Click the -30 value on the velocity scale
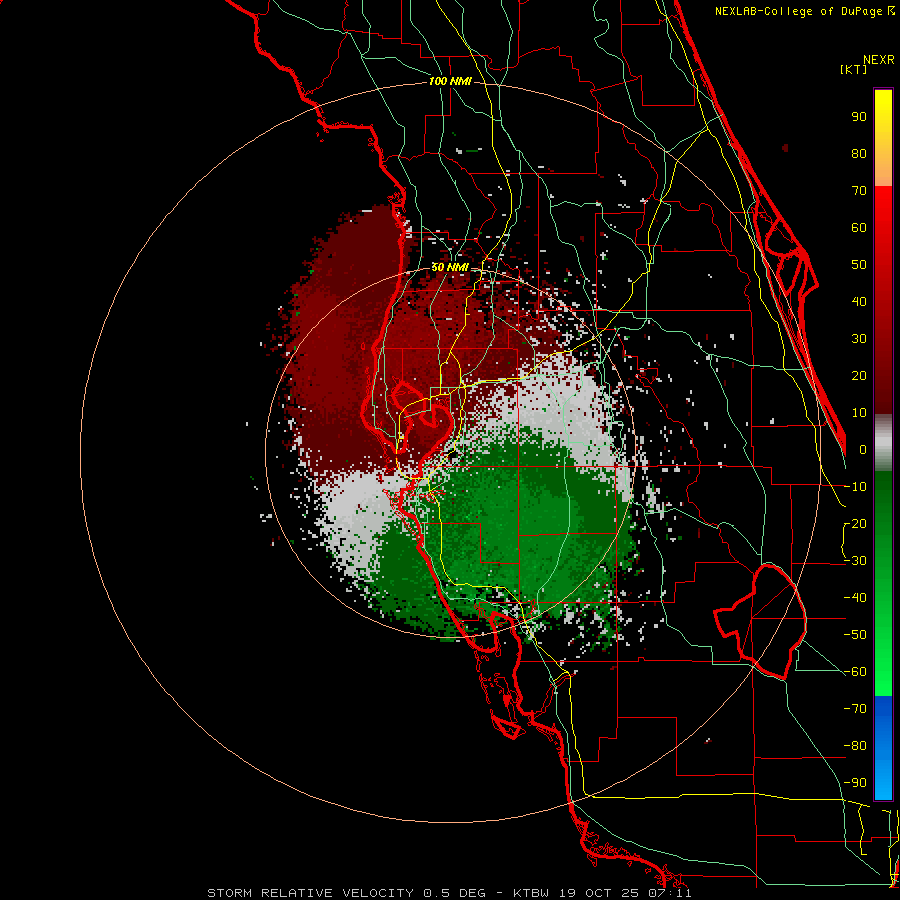The image size is (900, 900). (x=855, y=561)
